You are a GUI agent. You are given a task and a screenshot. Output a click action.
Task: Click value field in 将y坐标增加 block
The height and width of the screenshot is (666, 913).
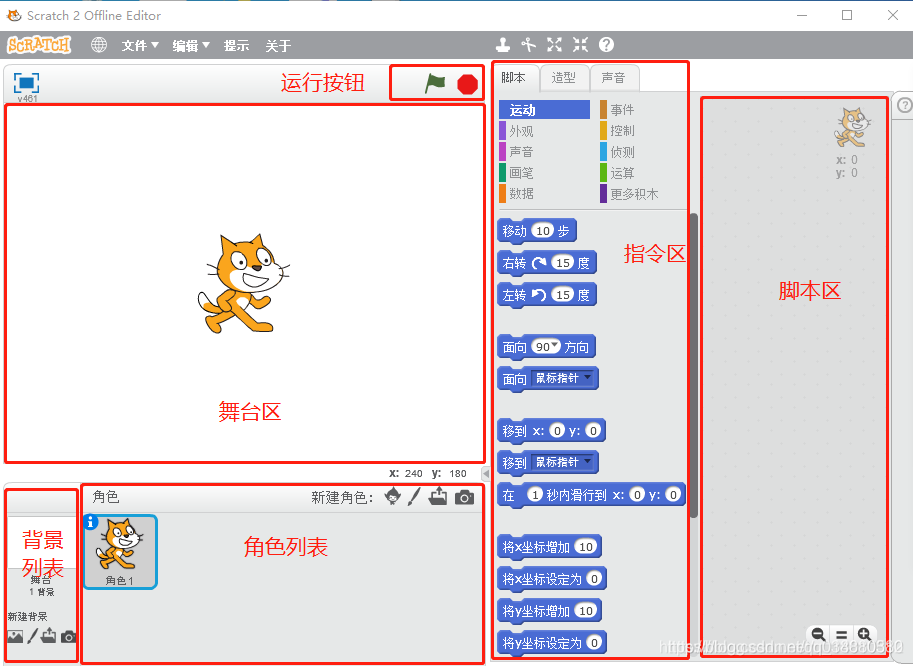pyautogui.click(x=586, y=611)
